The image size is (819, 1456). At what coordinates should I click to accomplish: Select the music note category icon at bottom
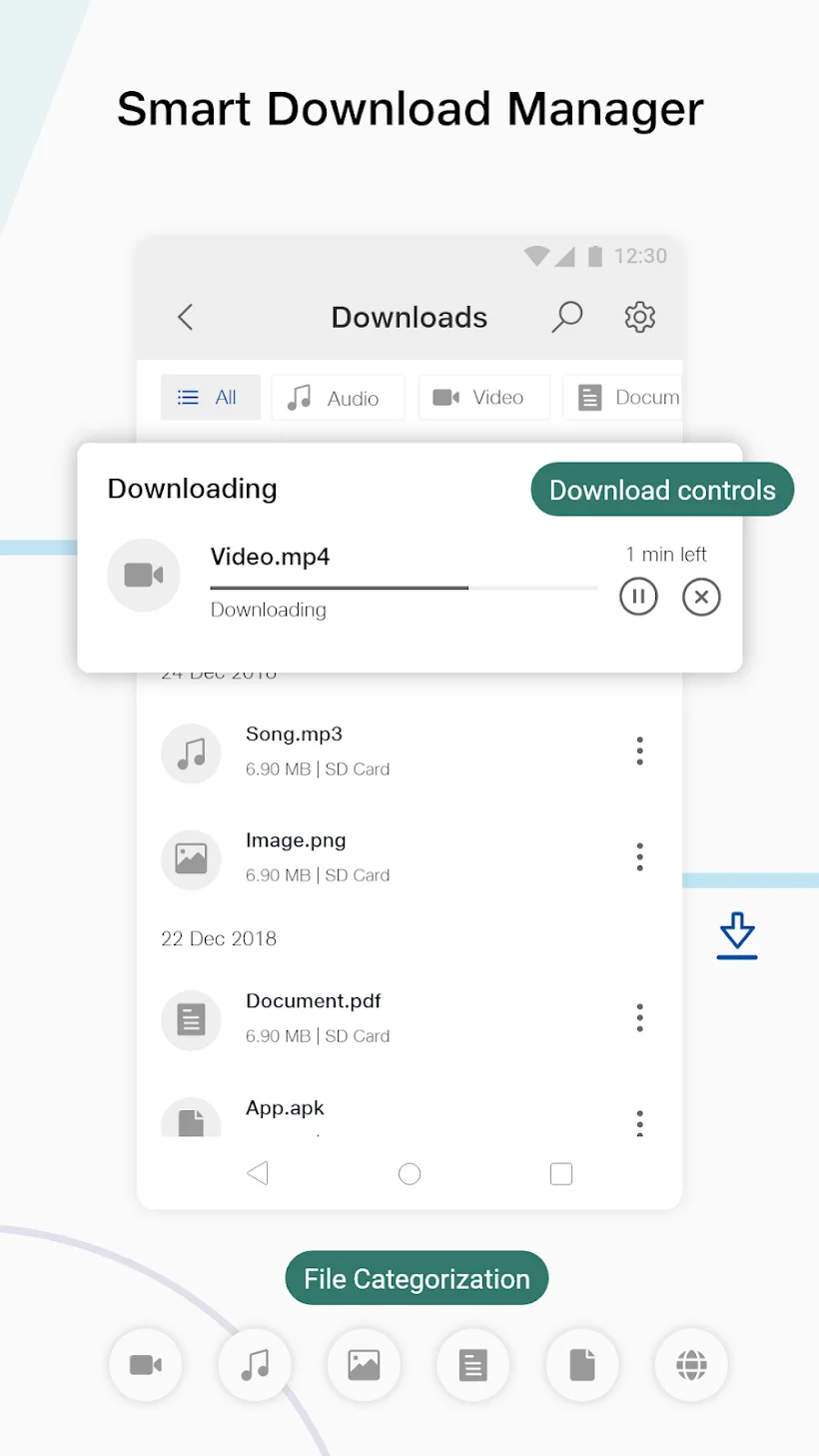point(255,1365)
